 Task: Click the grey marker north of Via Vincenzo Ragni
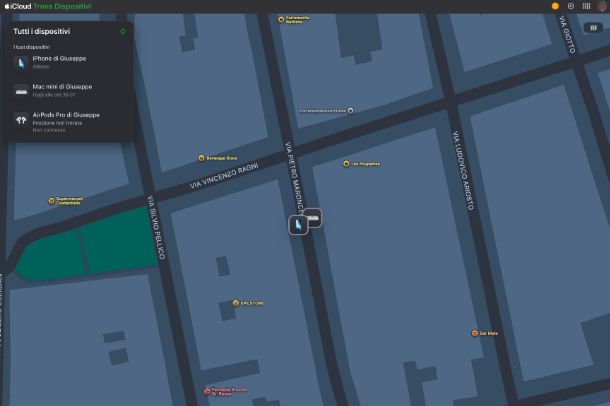coord(350,110)
